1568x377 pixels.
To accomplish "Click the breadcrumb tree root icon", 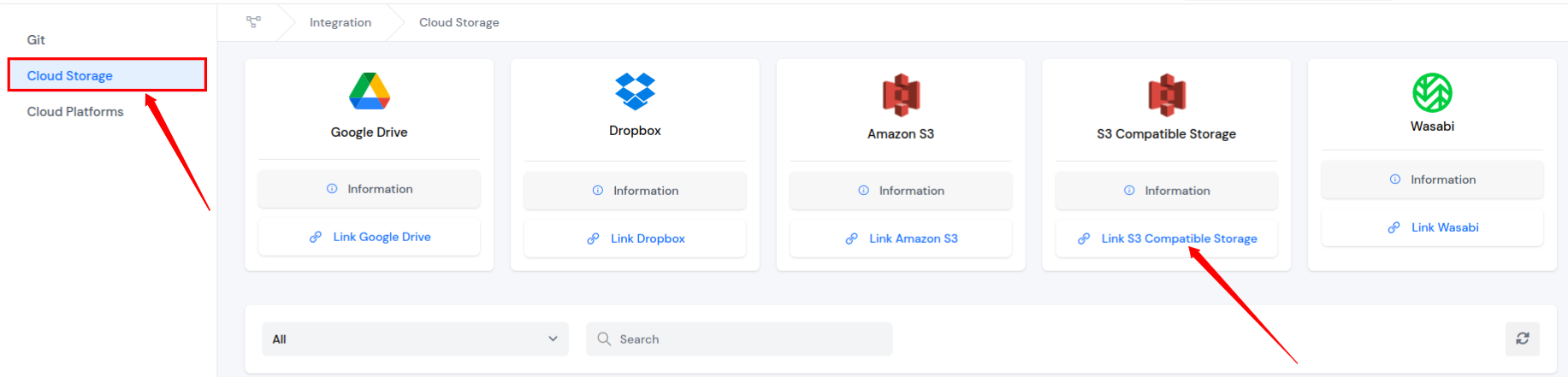I will pos(254,22).
